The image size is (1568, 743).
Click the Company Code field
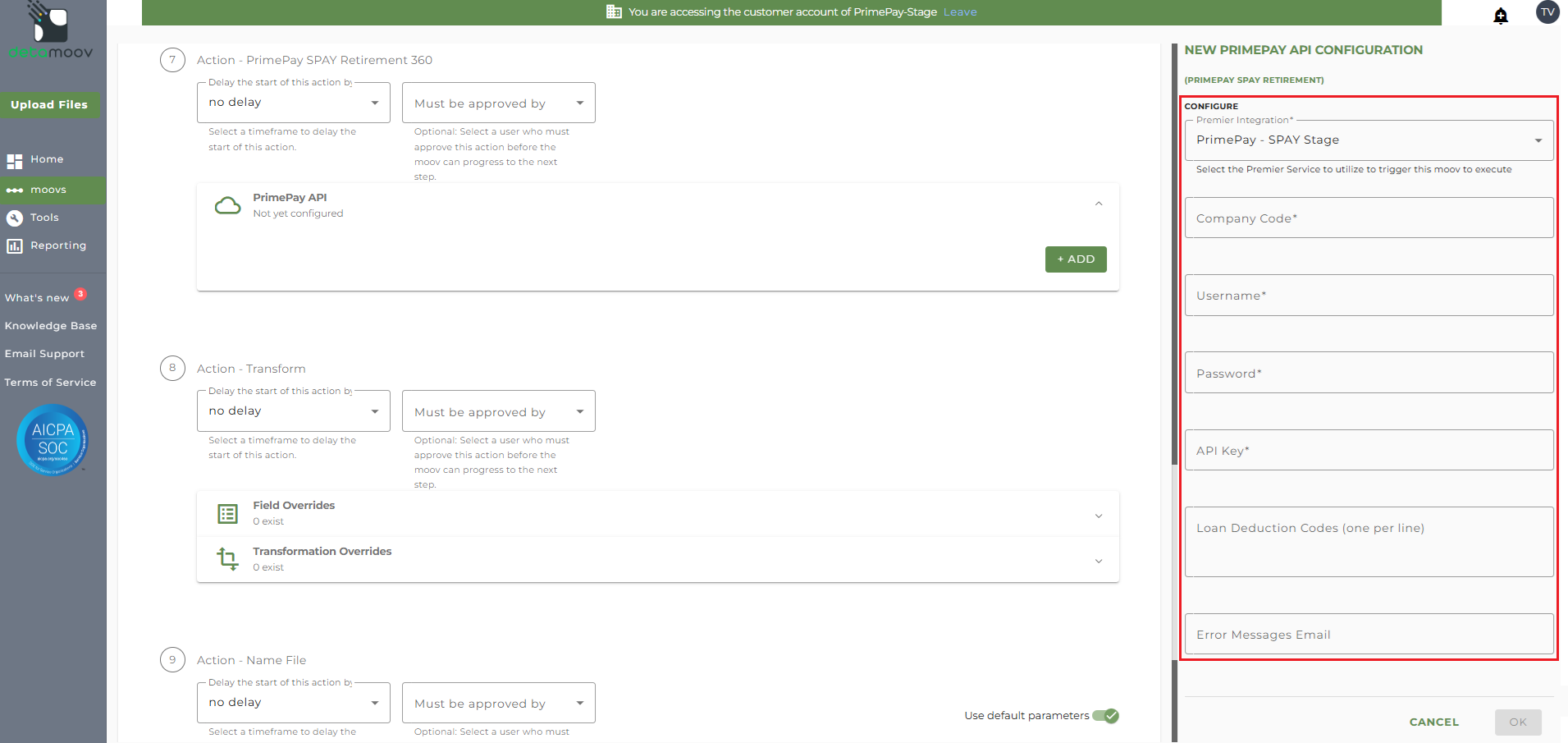pos(1369,218)
